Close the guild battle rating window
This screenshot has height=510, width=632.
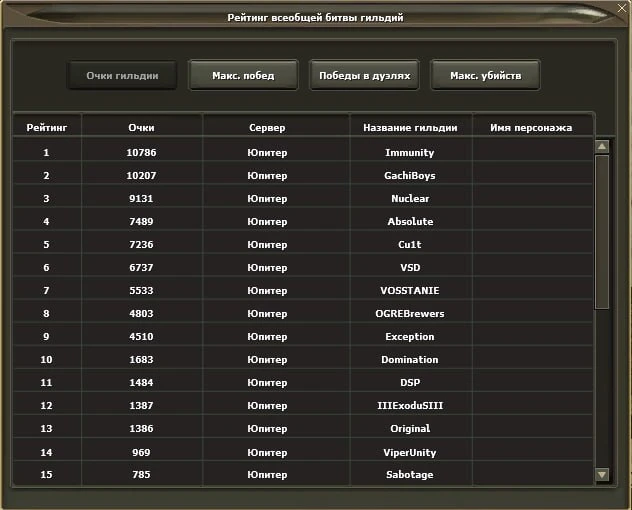[x=622, y=8]
